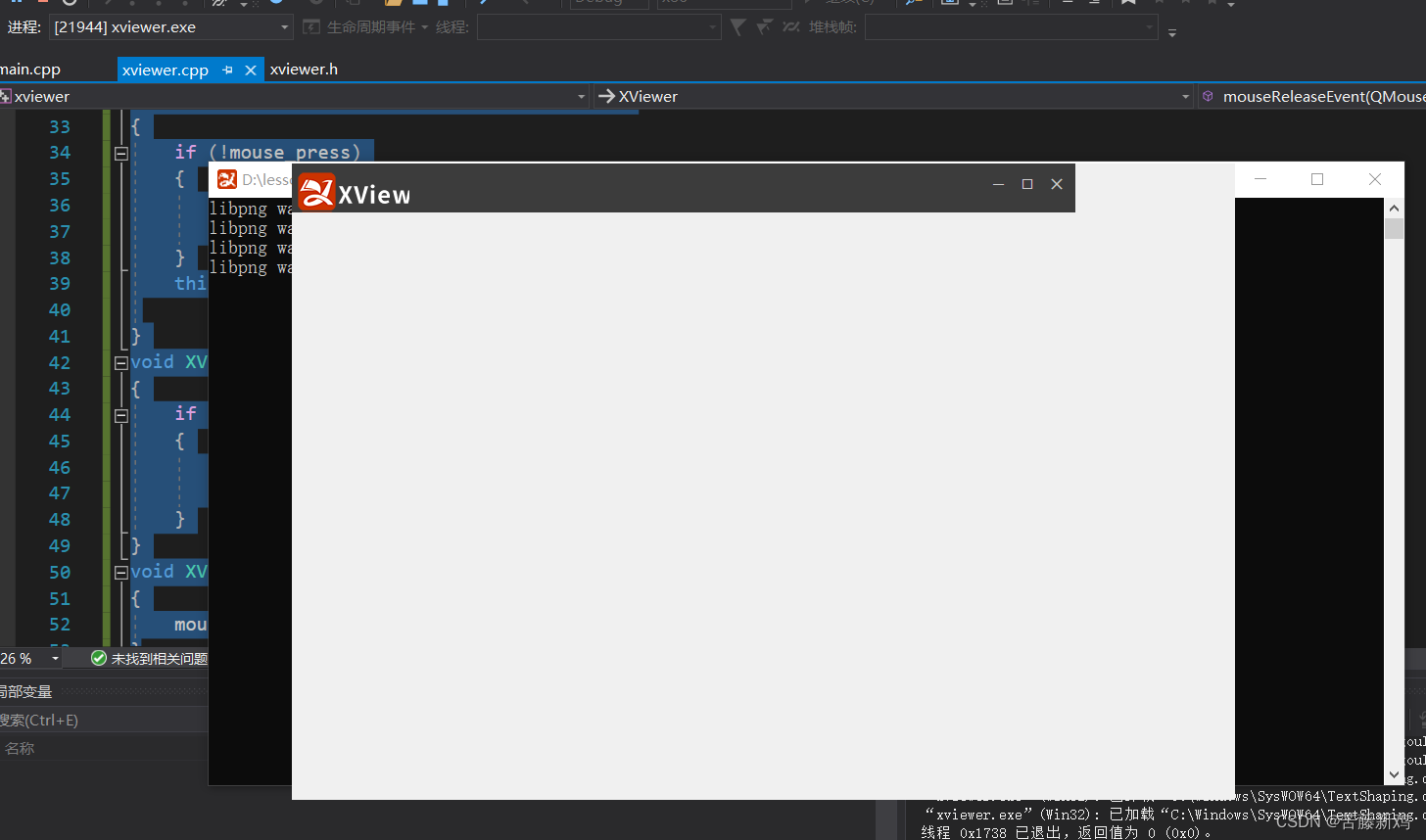Maximize the console window
This screenshot has width=1426, height=840.
click(1317, 179)
